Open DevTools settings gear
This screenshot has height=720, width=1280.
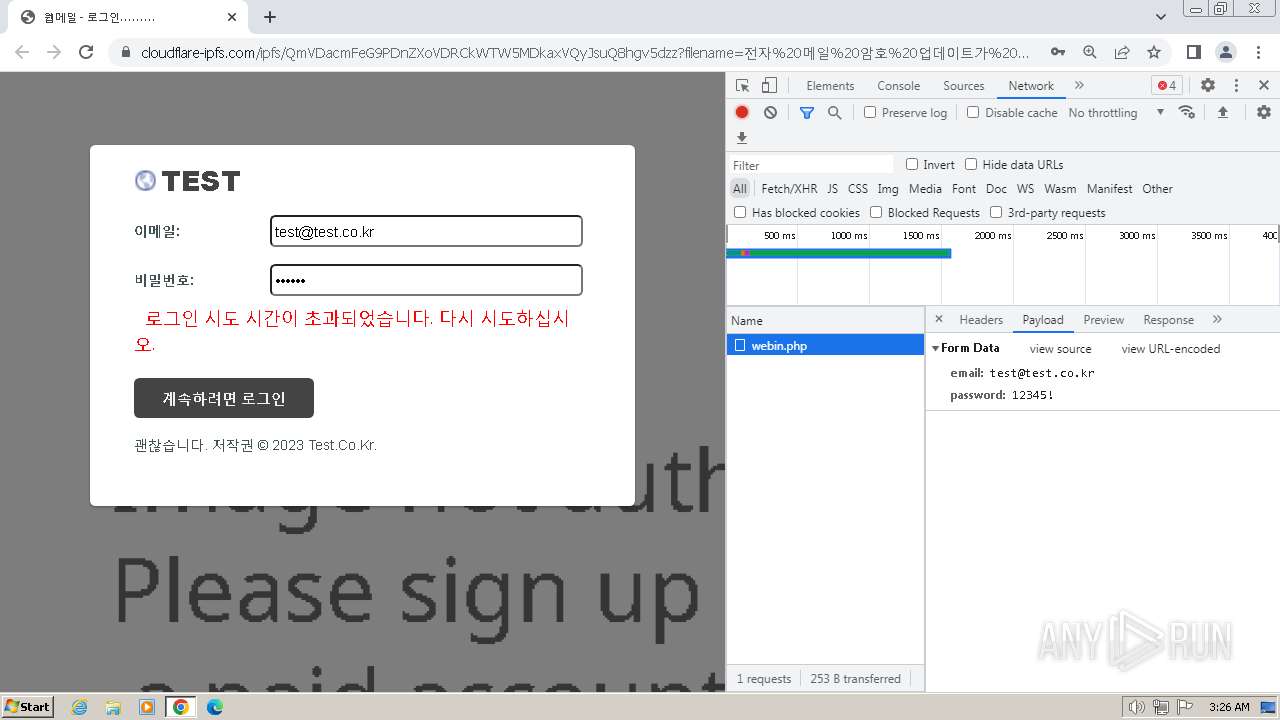tap(1208, 86)
